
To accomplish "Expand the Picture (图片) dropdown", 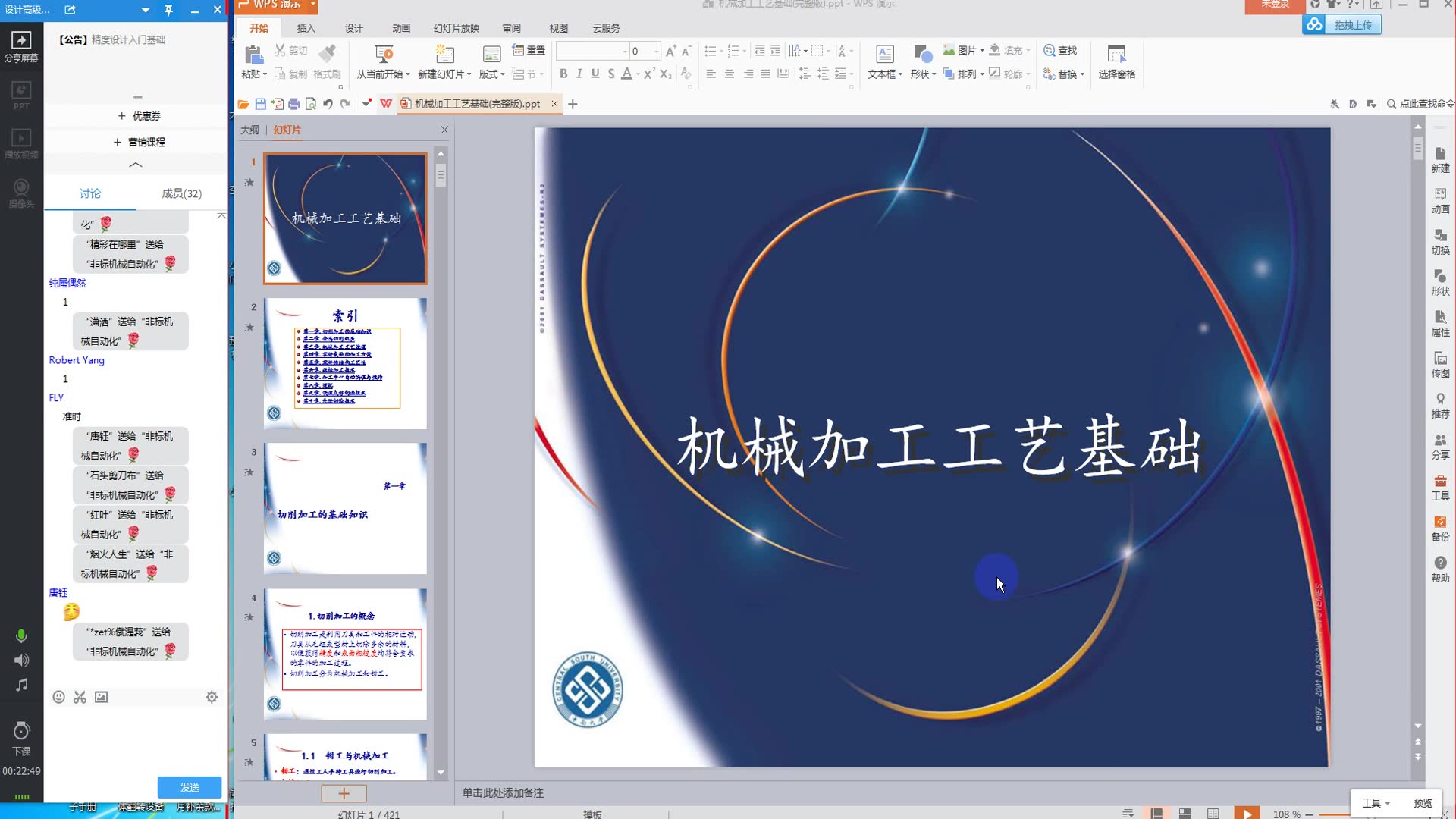I will 982,51.
